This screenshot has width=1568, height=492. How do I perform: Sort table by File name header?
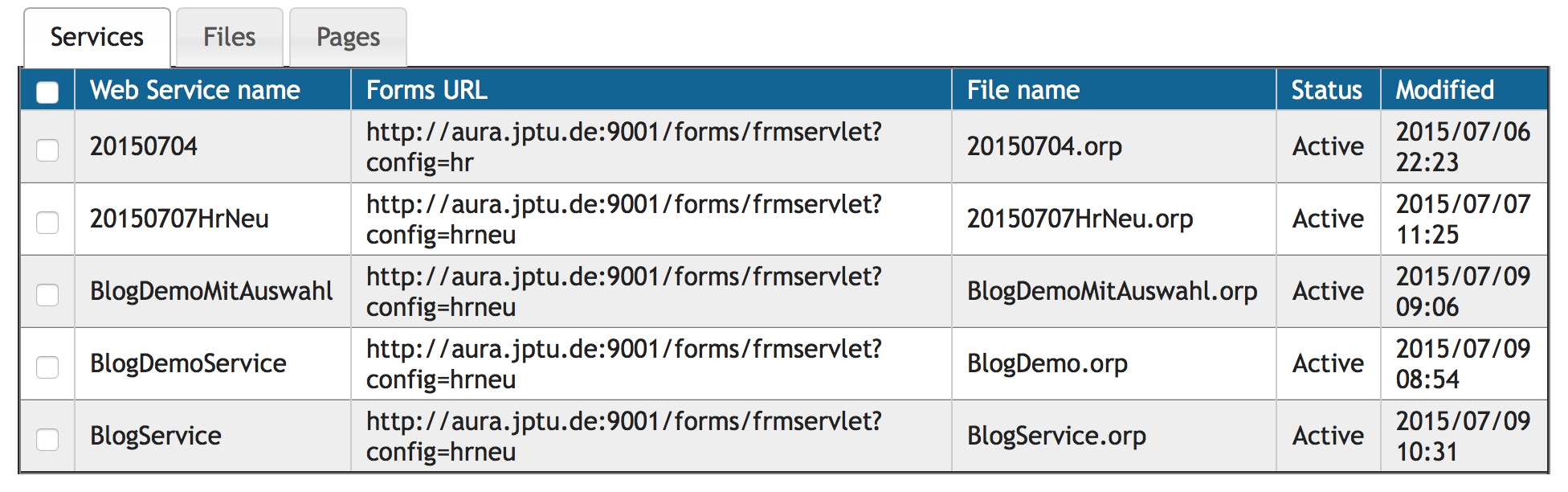pos(1023,90)
